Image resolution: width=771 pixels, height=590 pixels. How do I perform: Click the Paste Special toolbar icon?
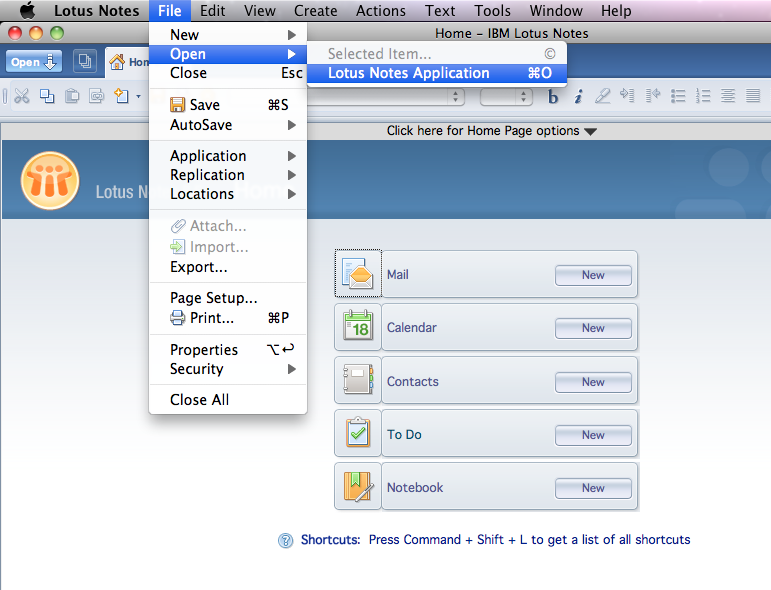point(97,95)
